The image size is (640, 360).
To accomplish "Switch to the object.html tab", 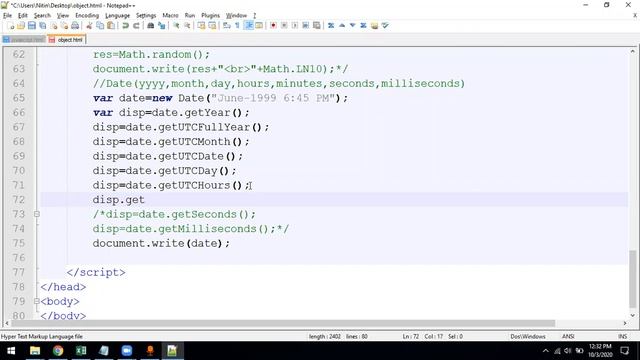I will point(67,40).
